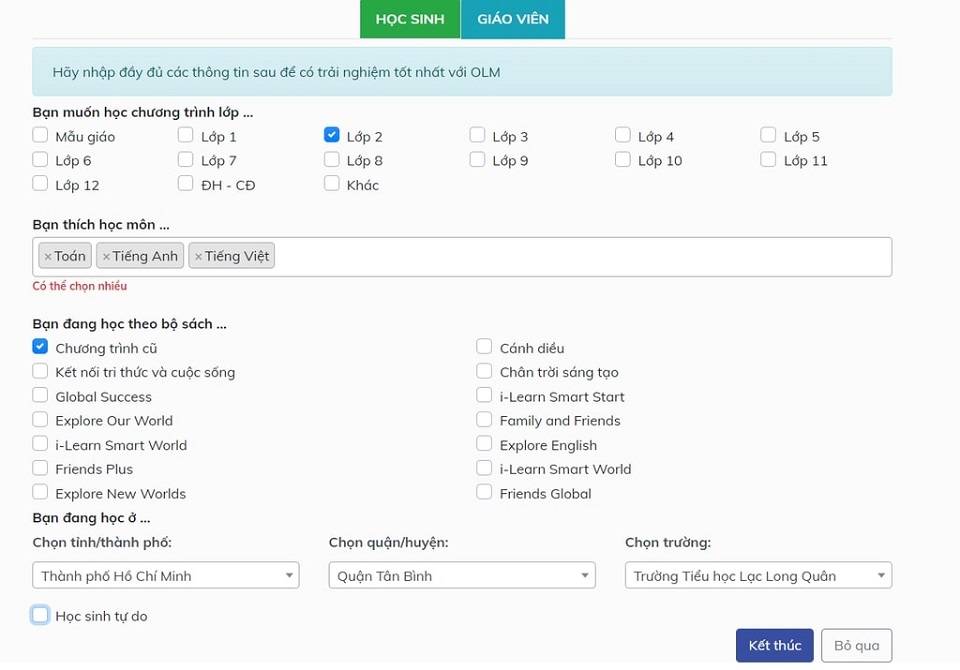Screen dimensions: 960x670
Task: Expand the quận/huyện dropdown
Action: tap(461, 576)
